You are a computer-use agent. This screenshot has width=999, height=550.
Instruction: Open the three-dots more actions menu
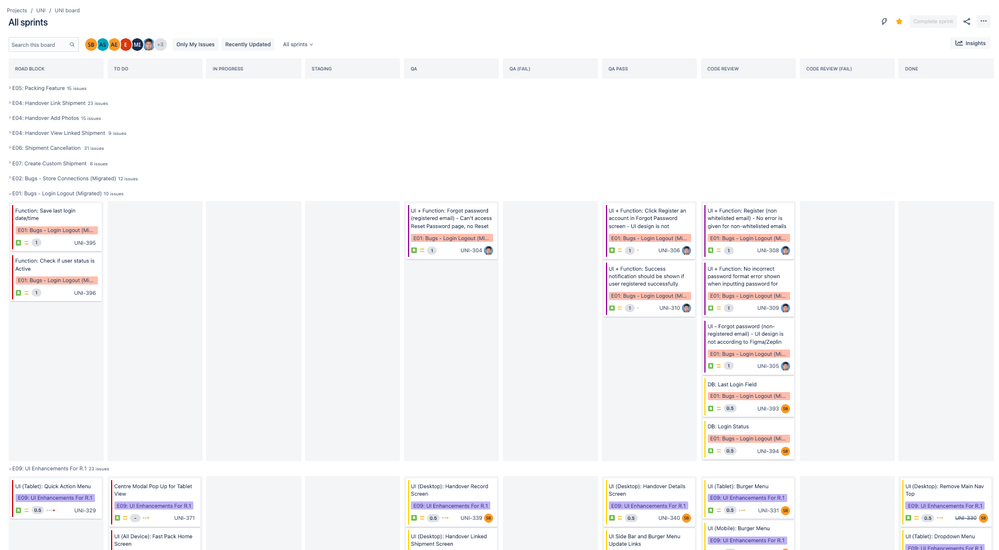tap(984, 22)
